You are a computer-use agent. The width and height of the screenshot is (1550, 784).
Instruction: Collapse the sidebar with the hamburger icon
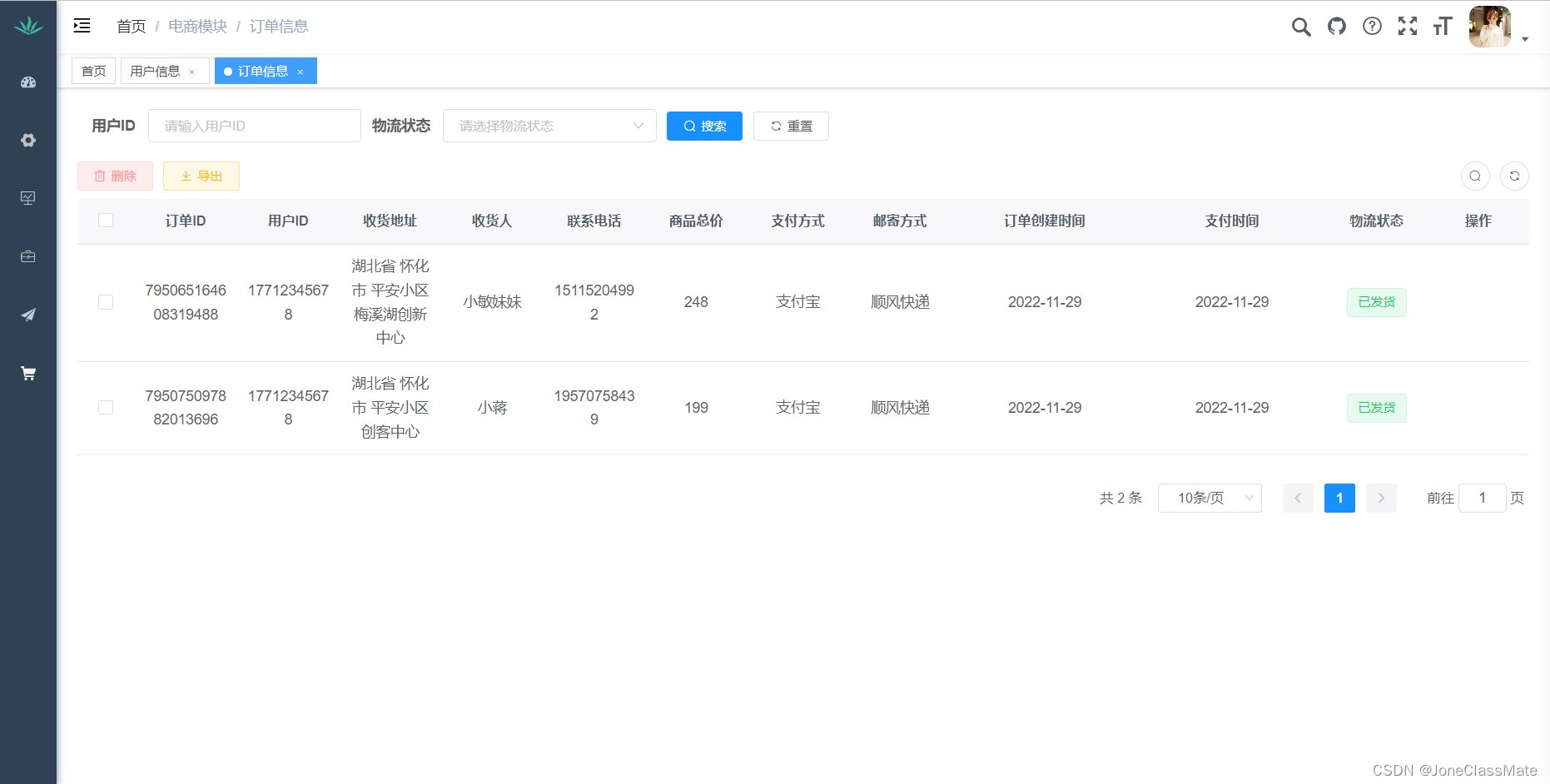(82, 26)
